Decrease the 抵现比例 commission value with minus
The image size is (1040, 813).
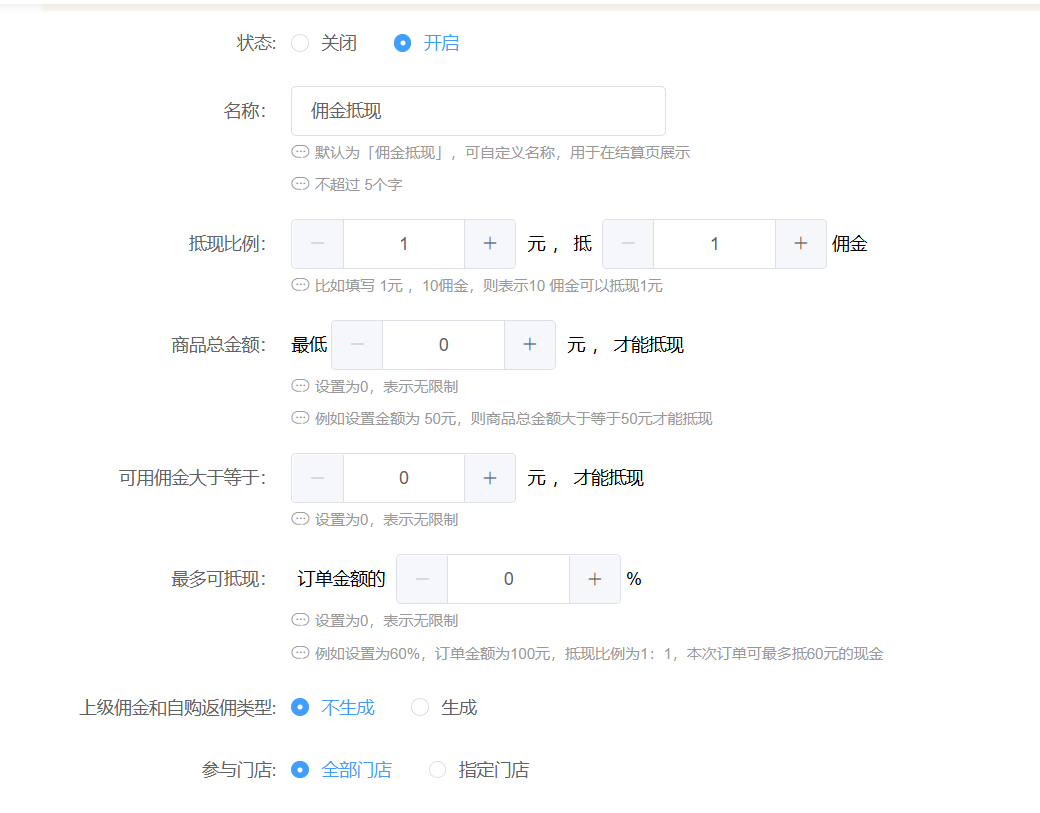coord(629,244)
